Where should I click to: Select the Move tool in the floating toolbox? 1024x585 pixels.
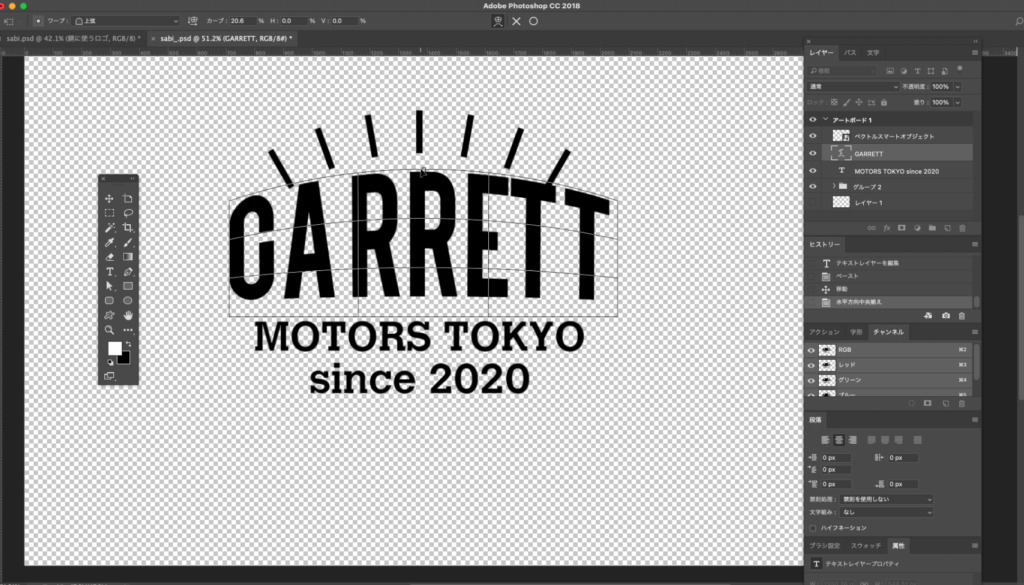(109, 198)
